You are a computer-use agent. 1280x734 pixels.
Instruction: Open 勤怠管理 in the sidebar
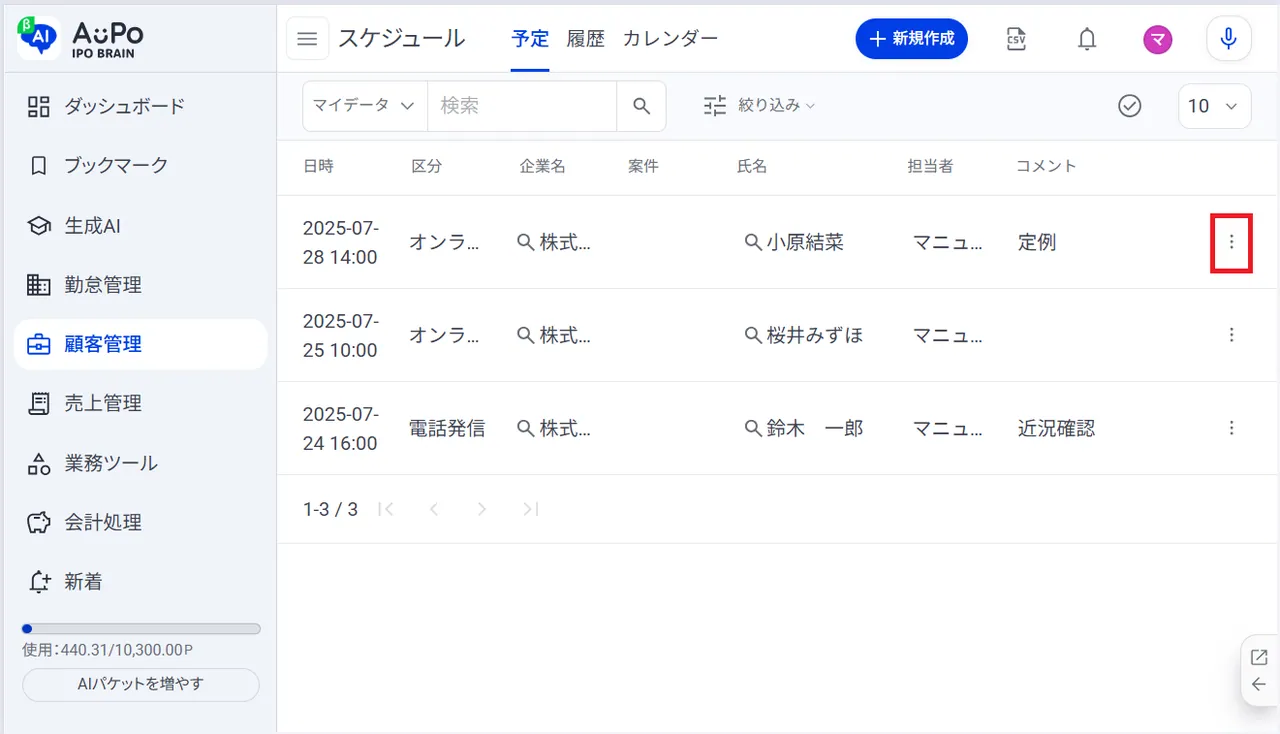[x=141, y=285]
